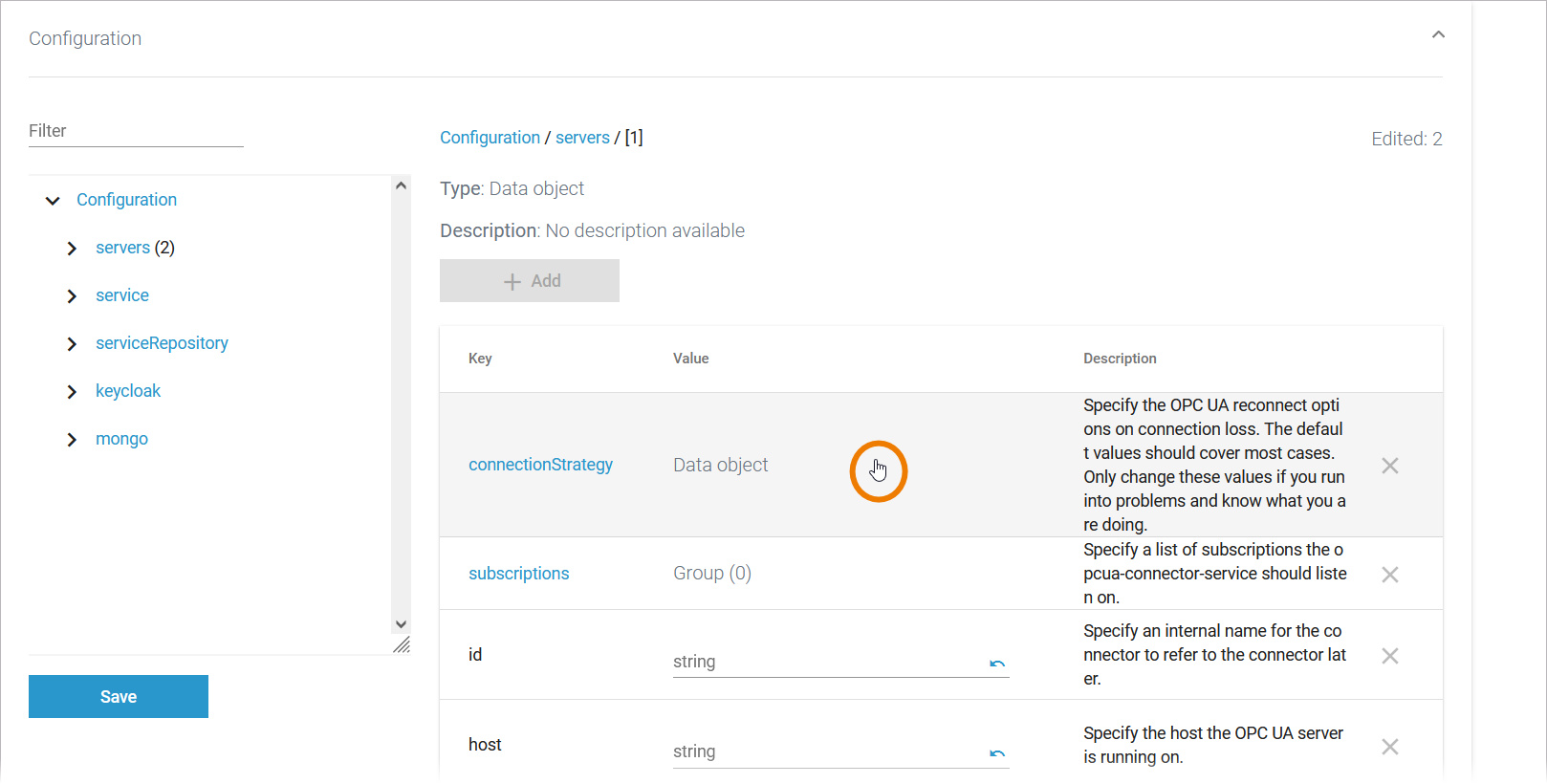1547x784 pixels.
Task: Expand the servers tree node
Action: point(72,249)
